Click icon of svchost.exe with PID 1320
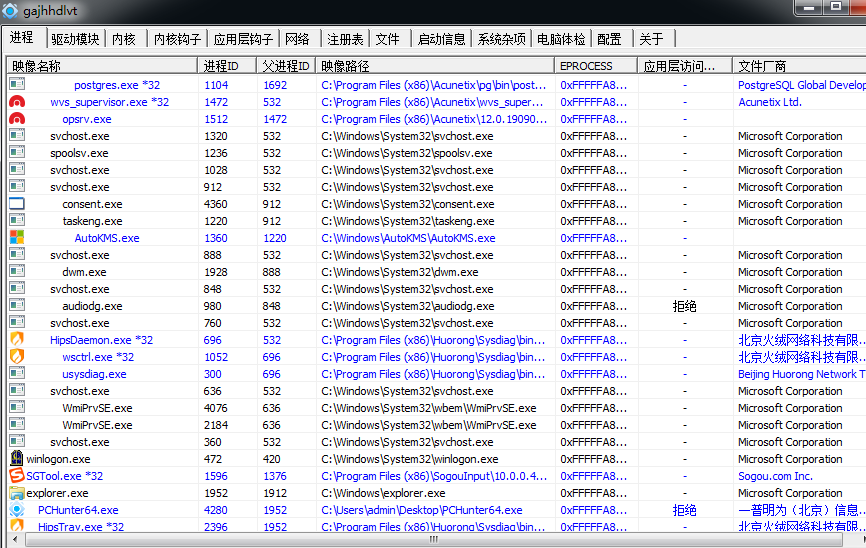 coord(17,135)
